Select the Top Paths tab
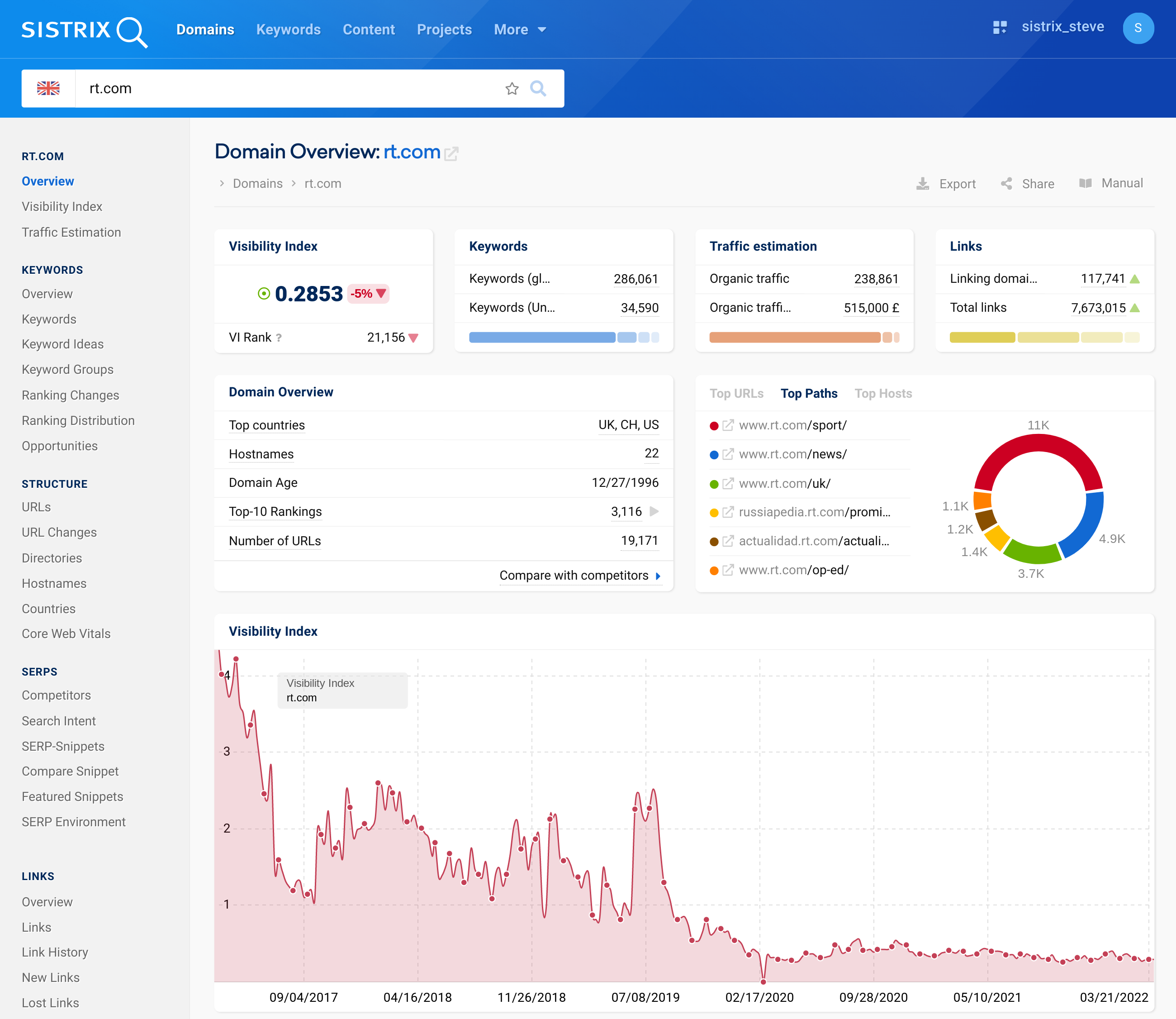1176x1019 pixels. point(809,394)
